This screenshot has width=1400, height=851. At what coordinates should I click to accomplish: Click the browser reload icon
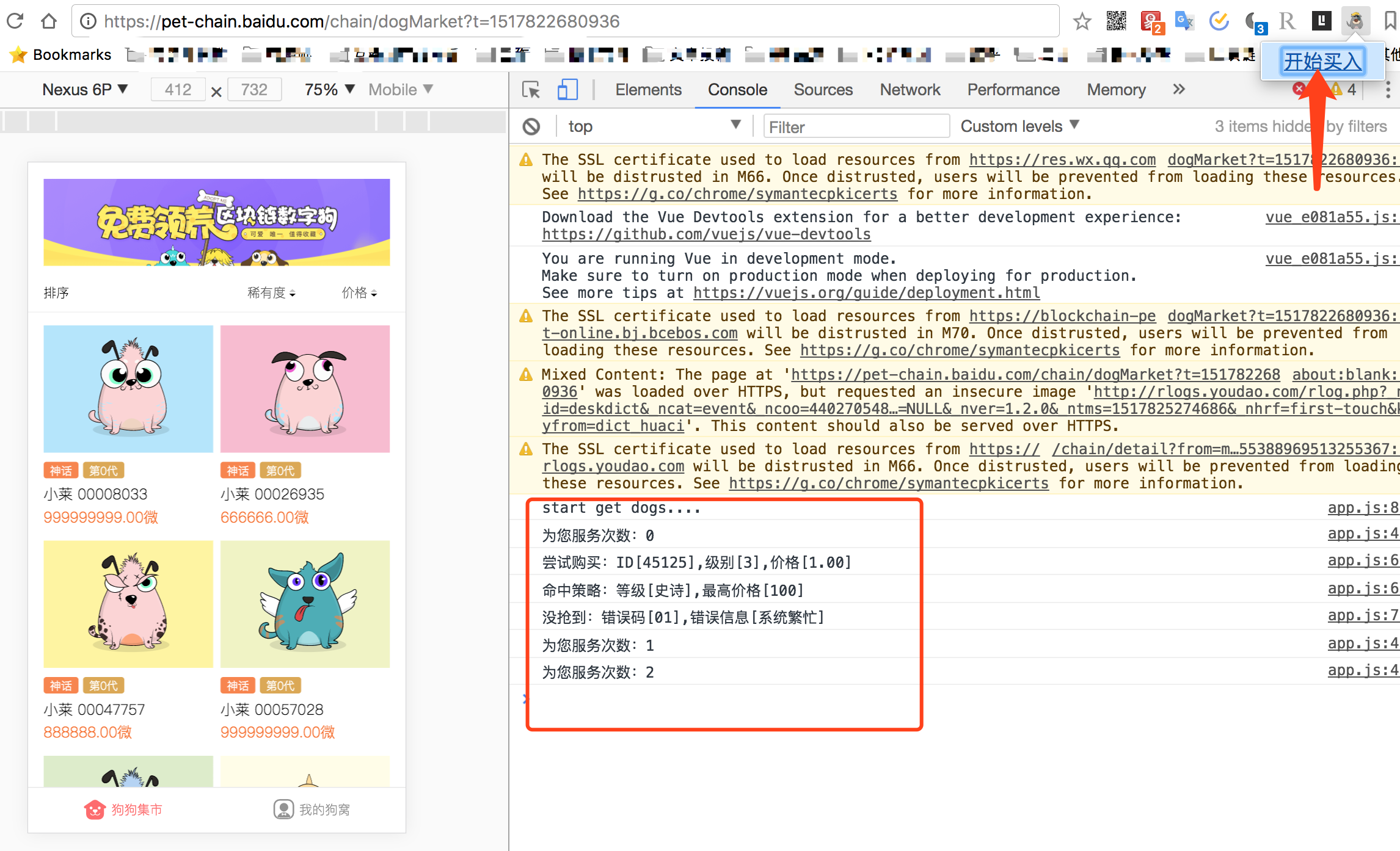click(x=15, y=21)
